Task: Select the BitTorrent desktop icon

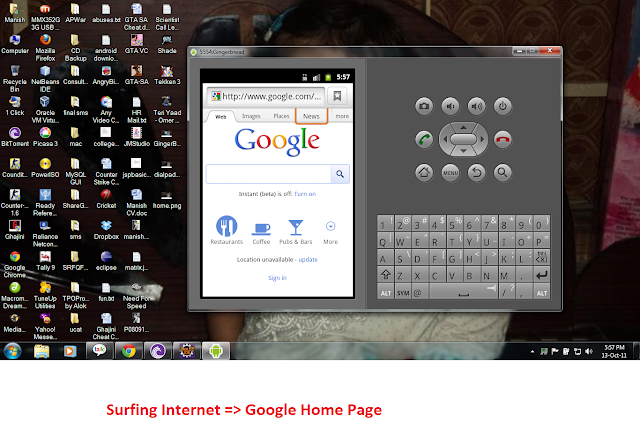Action: click(15, 137)
